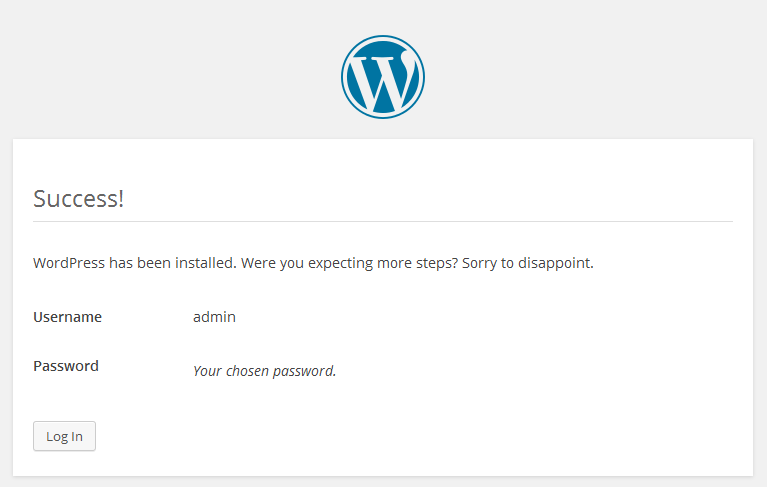Click the italic word "password." beside Password label
767x487 pixels.
pyautogui.click(x=307, y=371)
